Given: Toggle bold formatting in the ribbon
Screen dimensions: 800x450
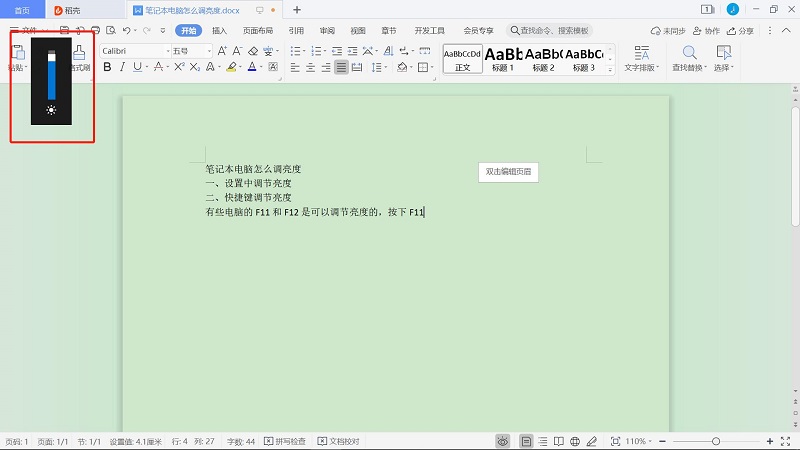Looking at the screenshot, I should point(107,68).
